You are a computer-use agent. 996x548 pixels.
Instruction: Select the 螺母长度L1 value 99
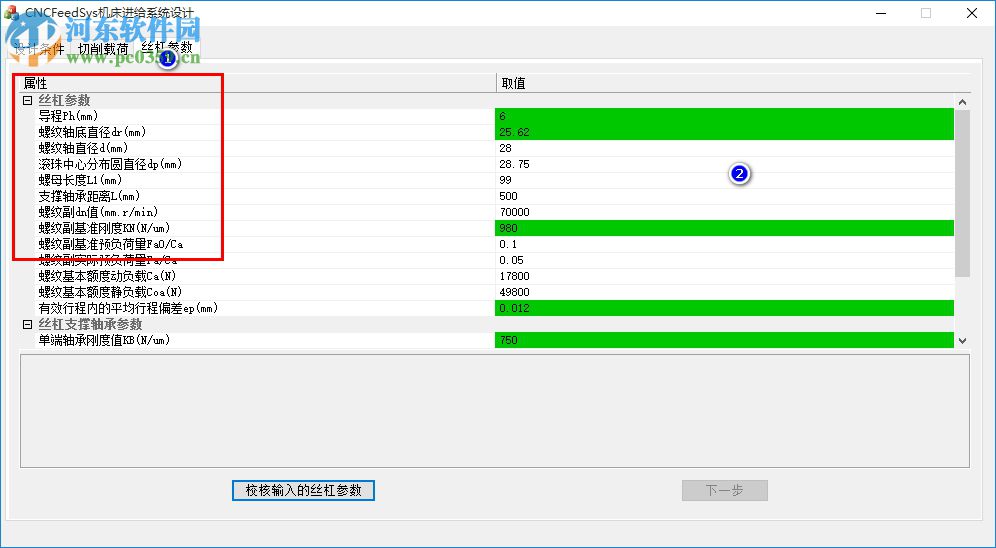(x=724, y=180)
